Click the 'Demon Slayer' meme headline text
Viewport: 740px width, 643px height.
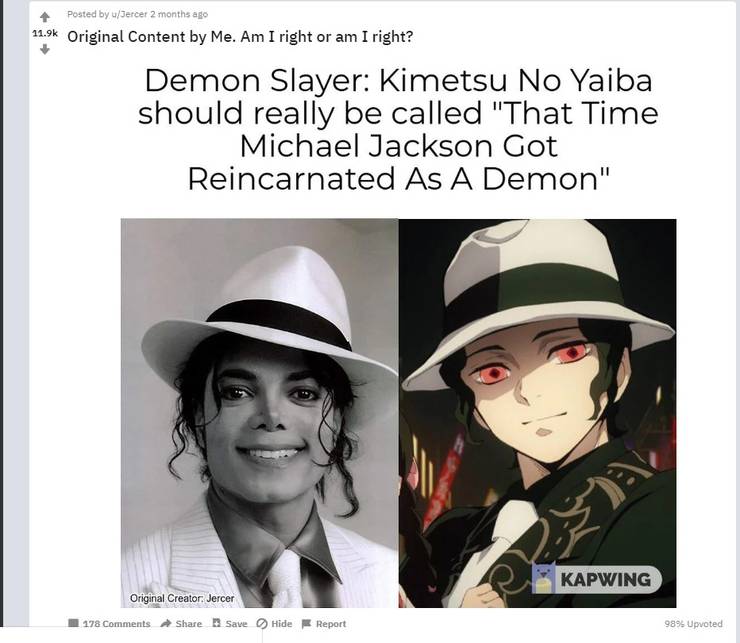point(398,129)
